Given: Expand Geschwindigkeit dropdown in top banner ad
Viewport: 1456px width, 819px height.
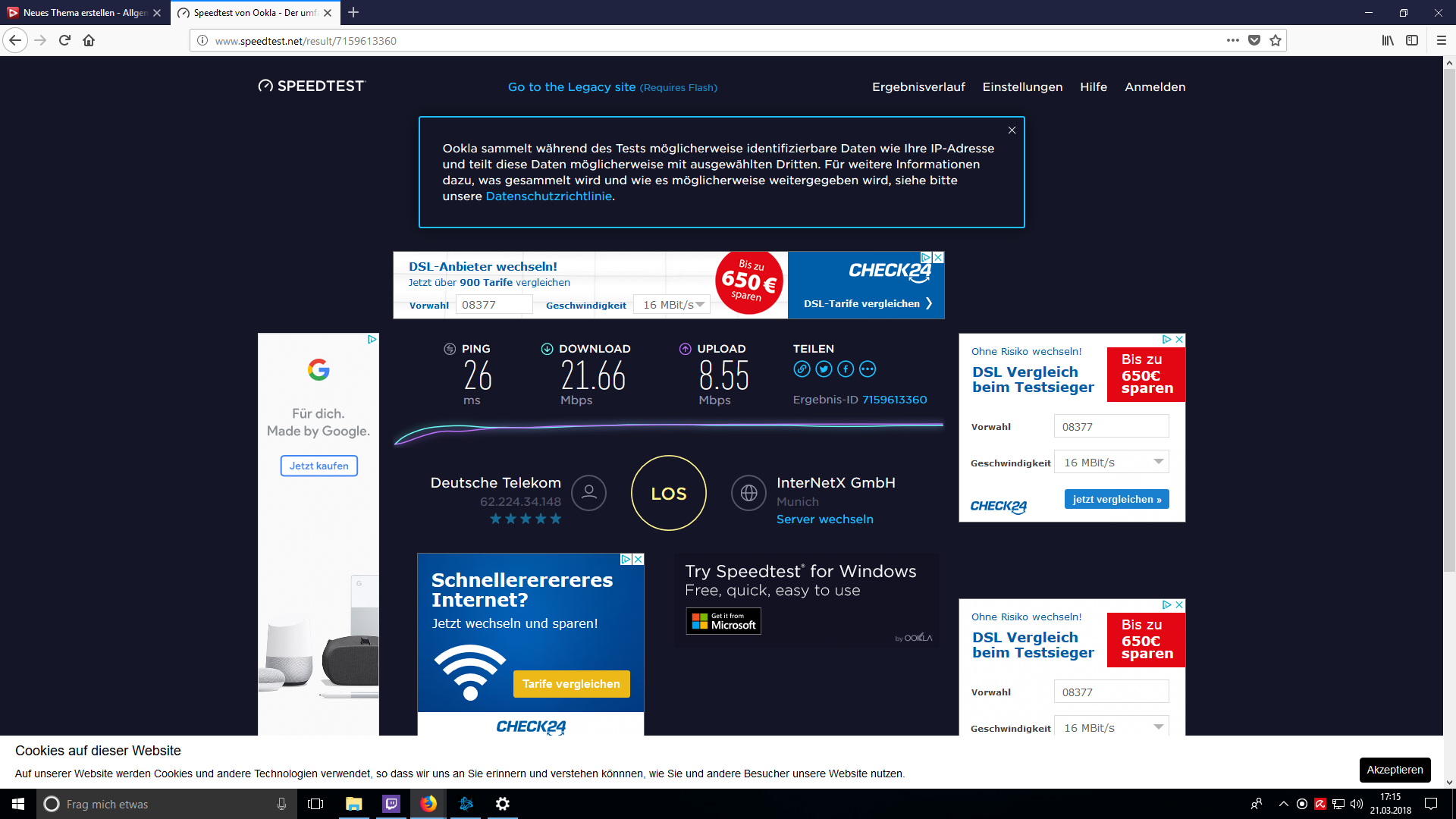Looking at the screenshot, I should point(671,305).
